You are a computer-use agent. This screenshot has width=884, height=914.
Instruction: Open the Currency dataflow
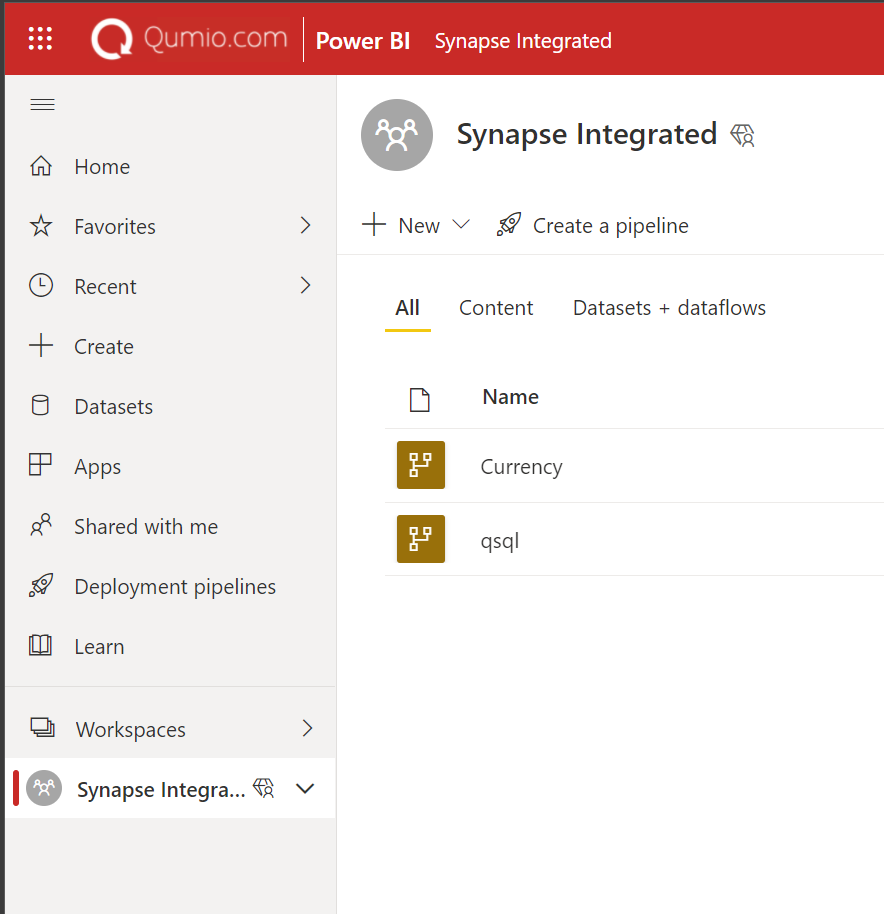click(522, 466)
